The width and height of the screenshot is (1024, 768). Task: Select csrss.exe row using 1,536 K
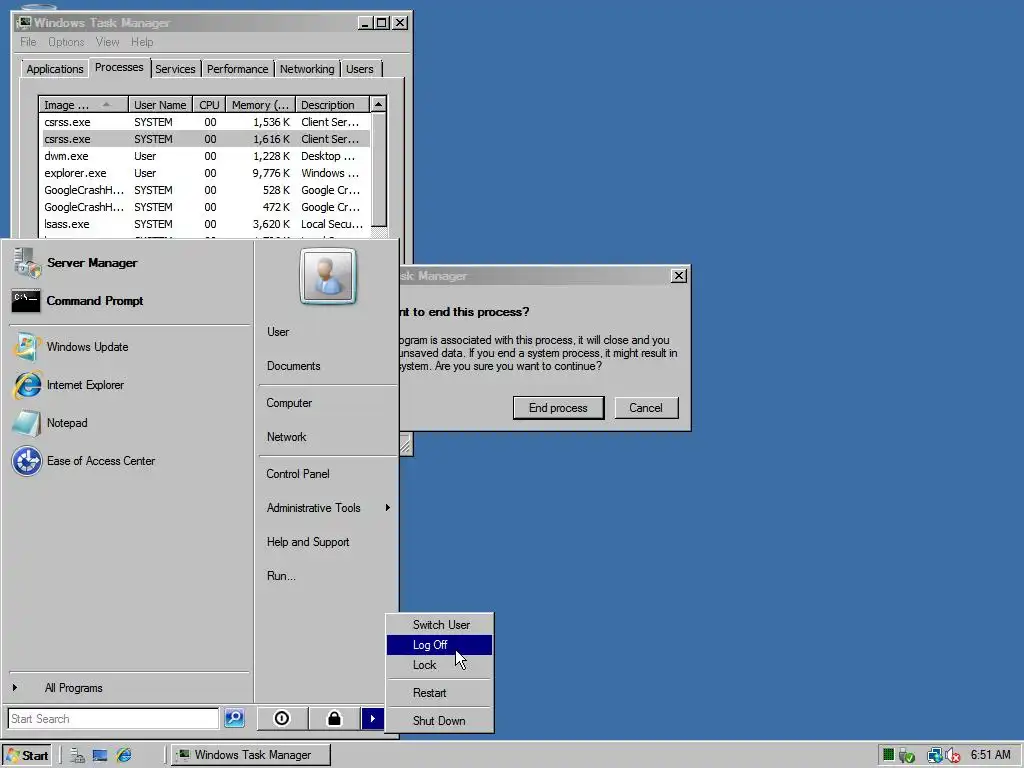point(204,122)
